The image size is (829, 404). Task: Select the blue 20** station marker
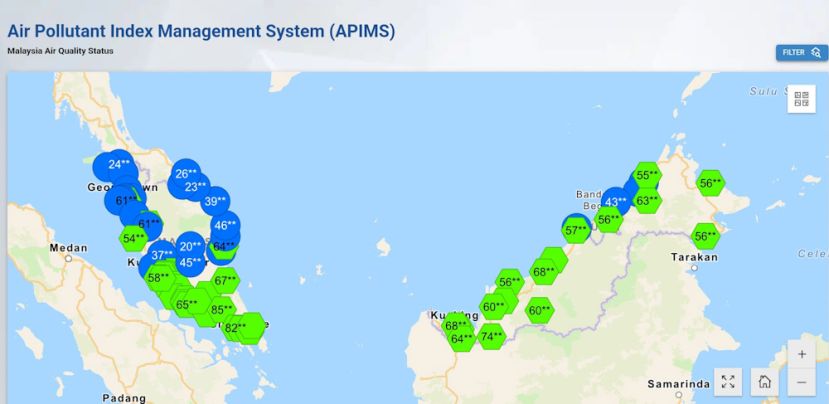point(190,246)
